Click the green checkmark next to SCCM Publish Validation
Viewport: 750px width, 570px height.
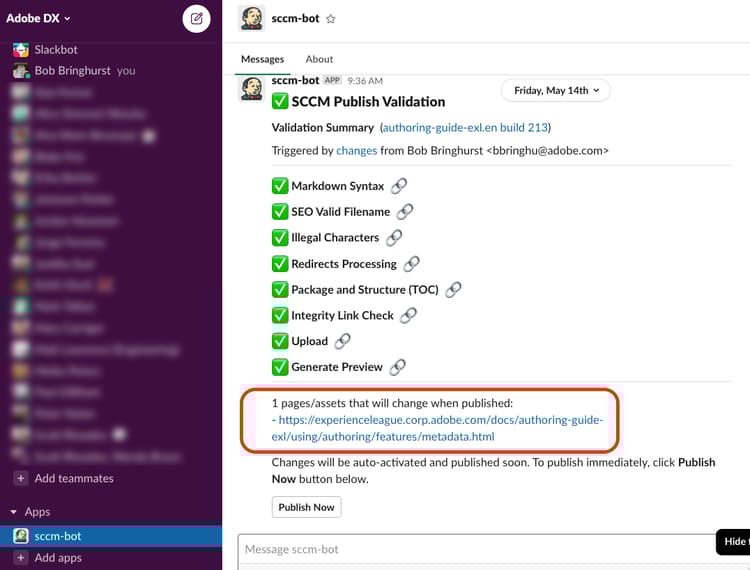tap(280, 101)
